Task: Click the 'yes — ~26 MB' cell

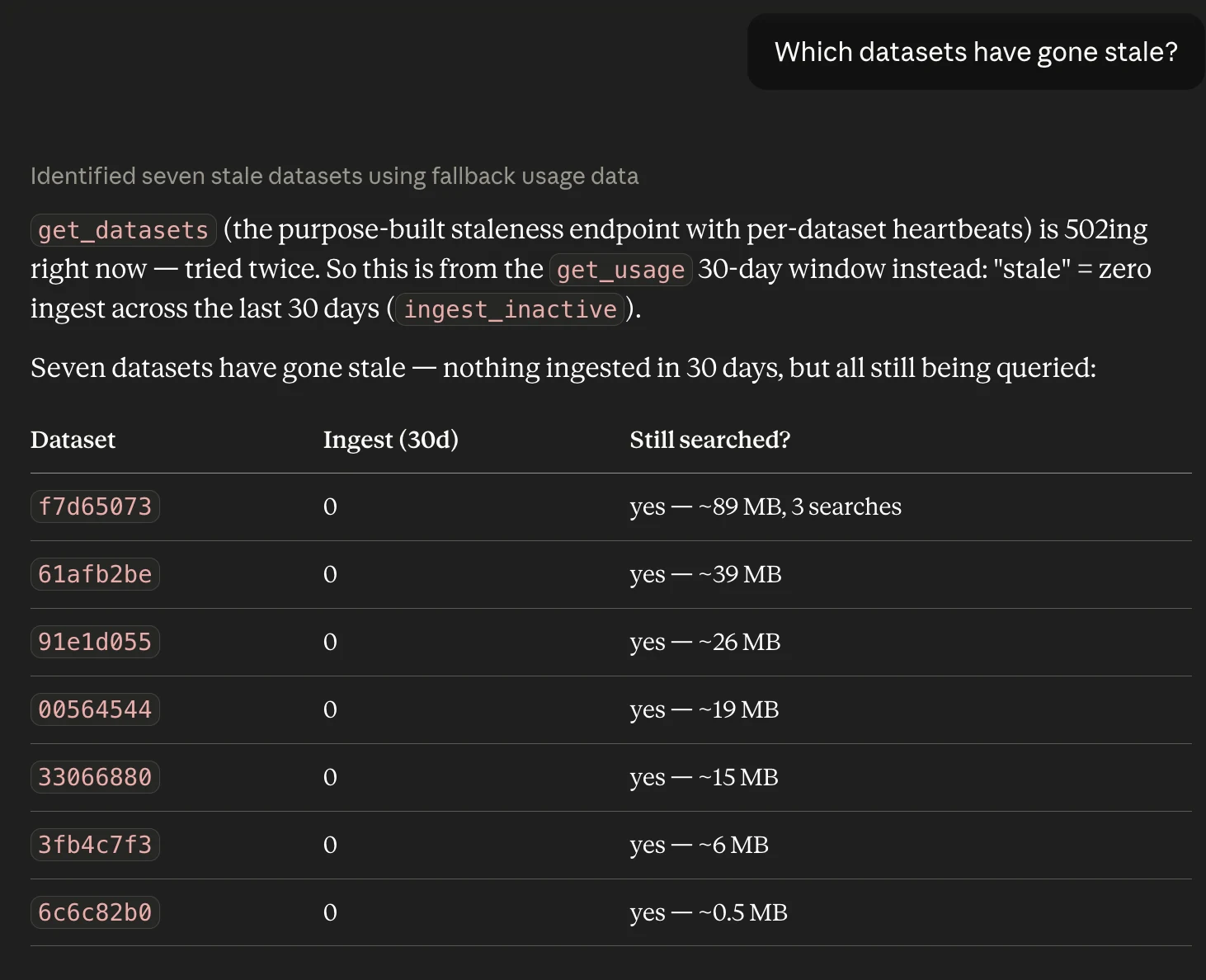Action: click(705, 642)
